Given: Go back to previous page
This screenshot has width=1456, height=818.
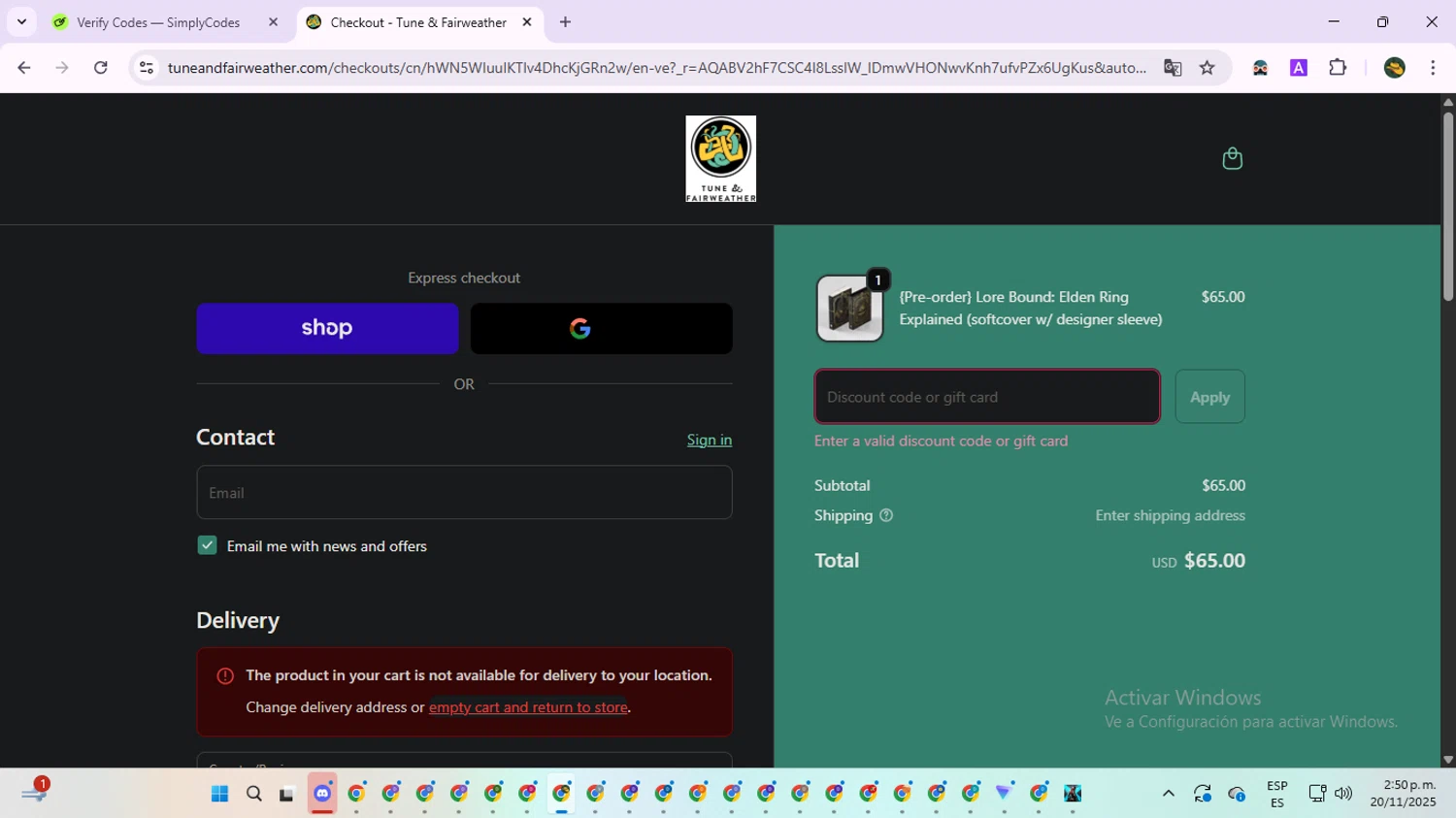Looking at the screenshot, I should coord(24,68).
